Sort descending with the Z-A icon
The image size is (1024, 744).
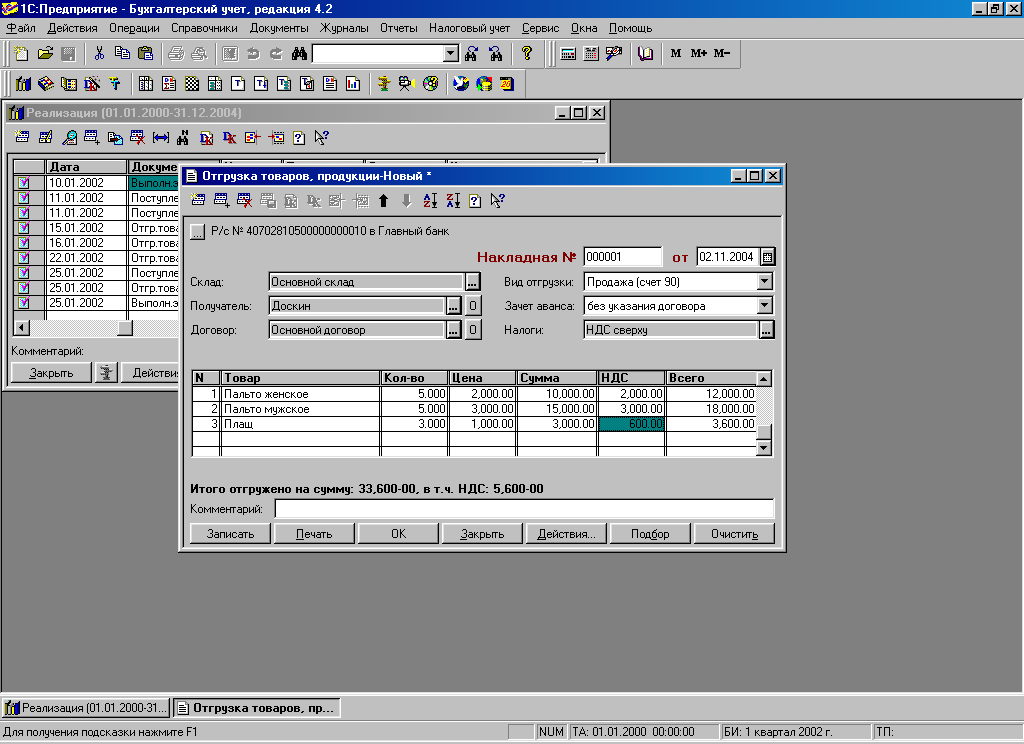pyautogui.click(x=453, y=201)
